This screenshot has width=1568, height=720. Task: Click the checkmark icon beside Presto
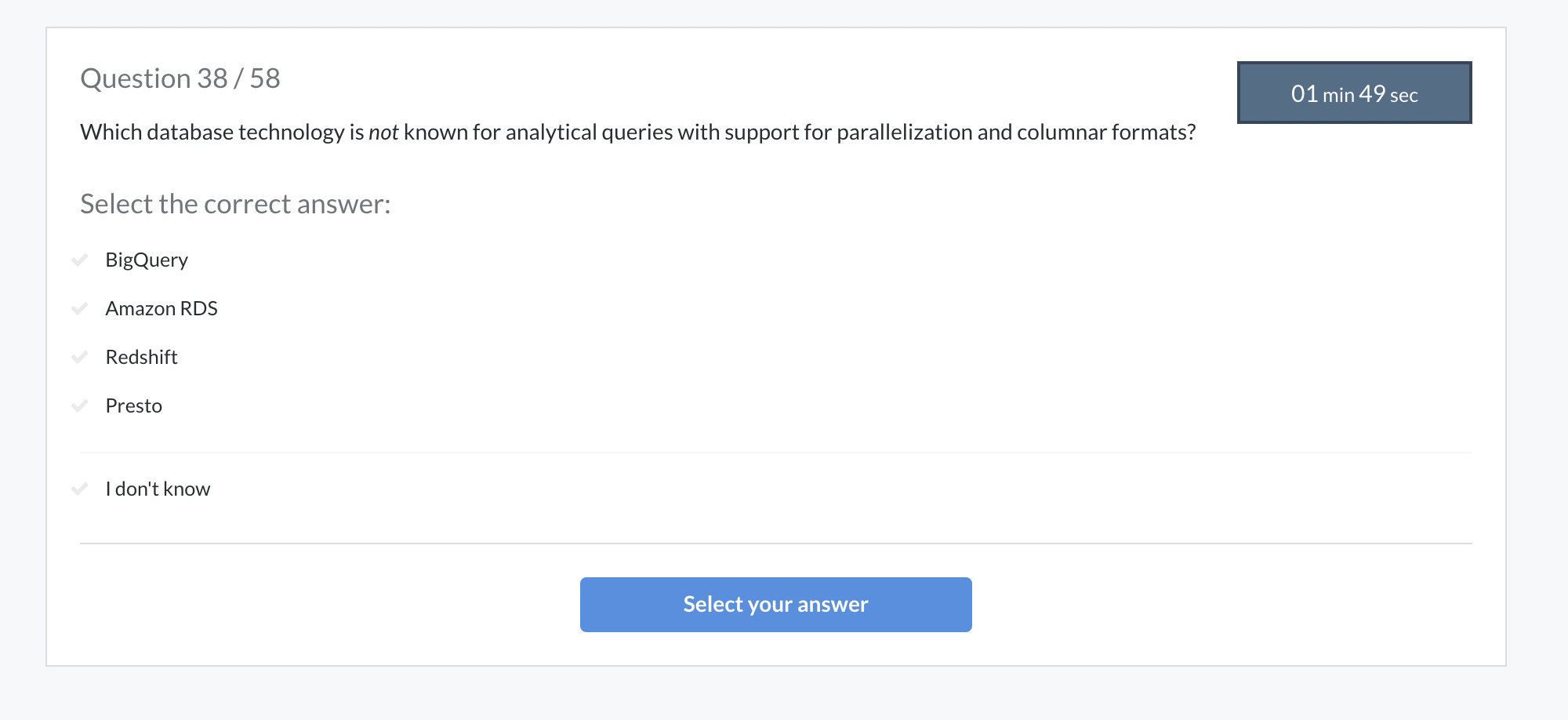(81, 405)
